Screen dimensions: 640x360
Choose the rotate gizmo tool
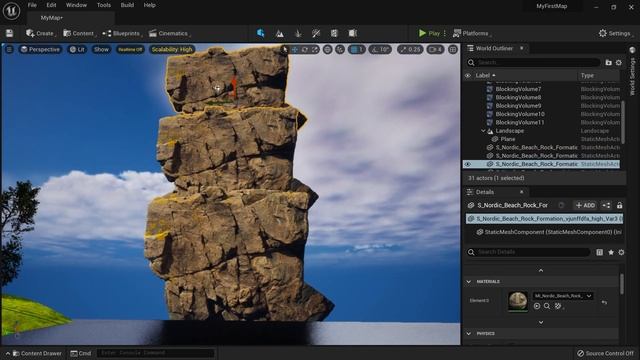[x=304, y=49]
